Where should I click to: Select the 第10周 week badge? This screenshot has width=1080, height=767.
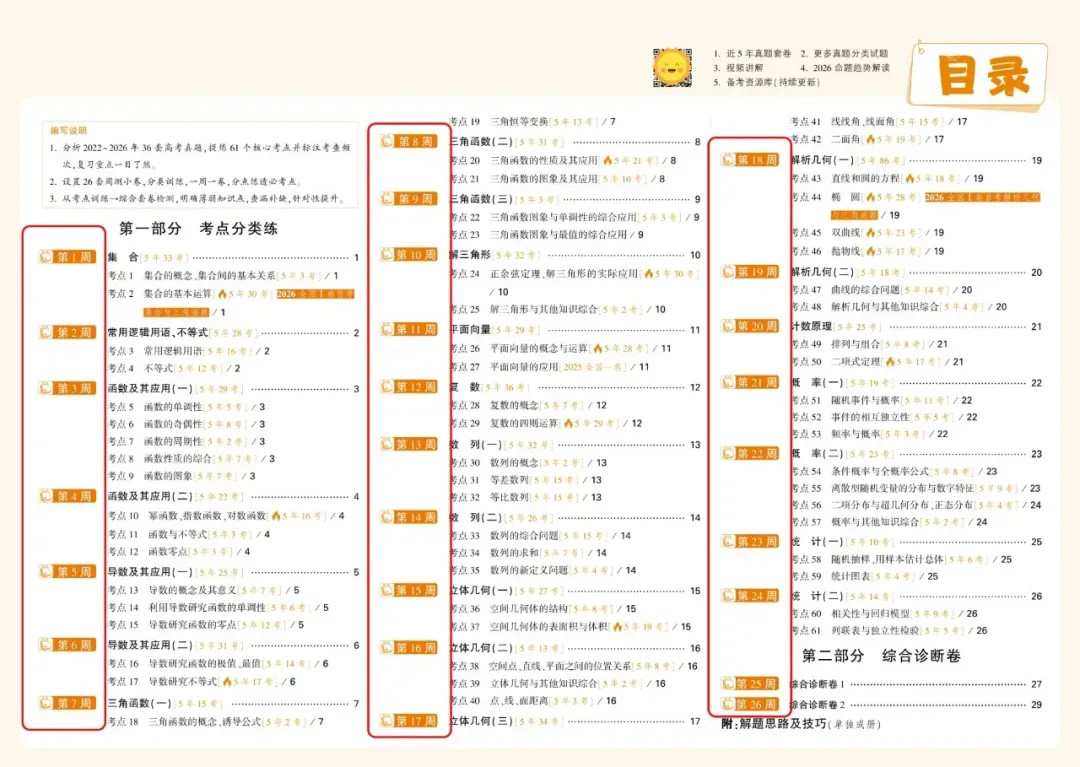click(x=408, y=255)
